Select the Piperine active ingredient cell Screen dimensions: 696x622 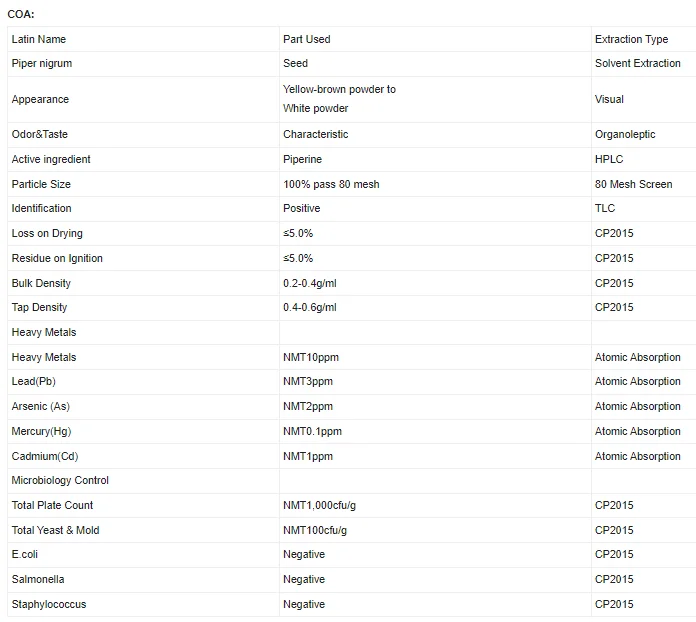coord(435,159)
